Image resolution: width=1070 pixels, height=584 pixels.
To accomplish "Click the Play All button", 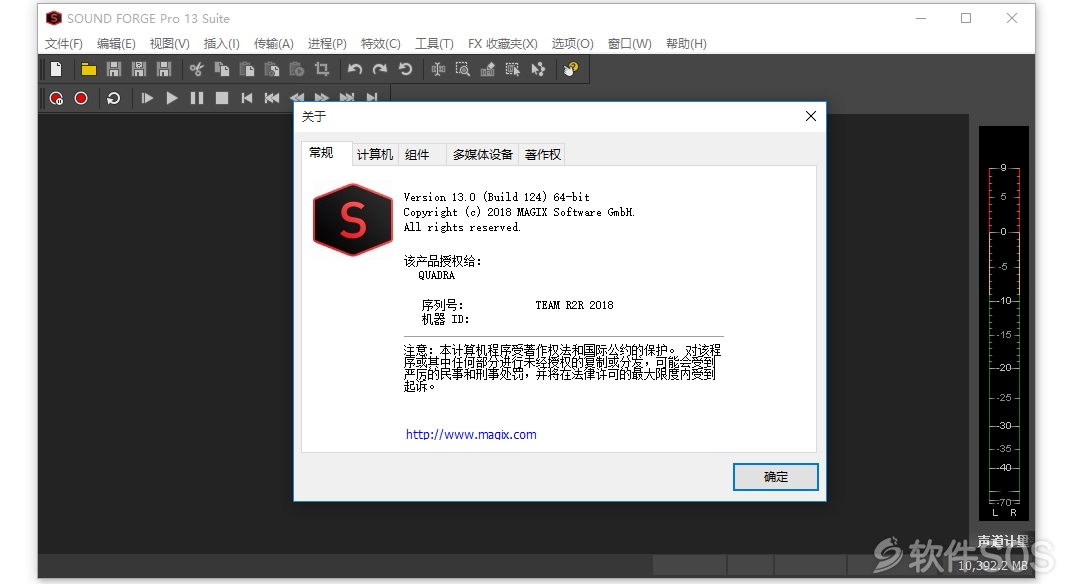I will click(147, 98).
